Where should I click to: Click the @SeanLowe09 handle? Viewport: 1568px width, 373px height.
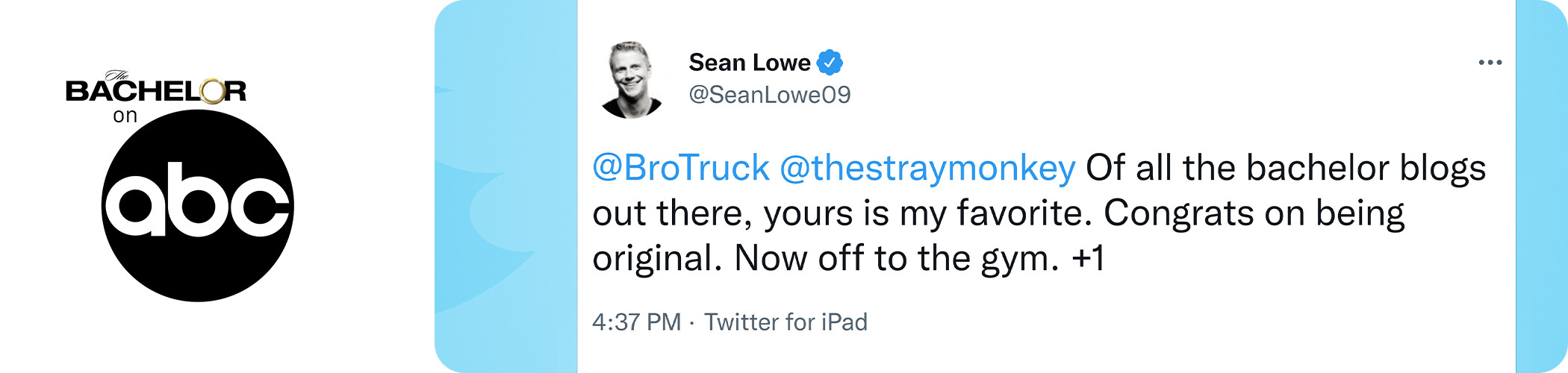click(769, 95)
